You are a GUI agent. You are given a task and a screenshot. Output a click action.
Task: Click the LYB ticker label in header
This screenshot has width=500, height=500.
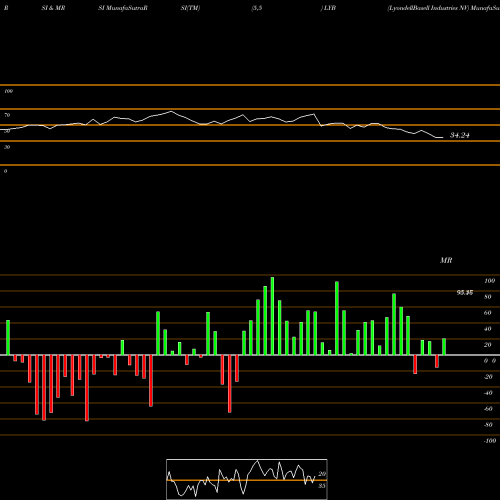(x=330, y=8)
